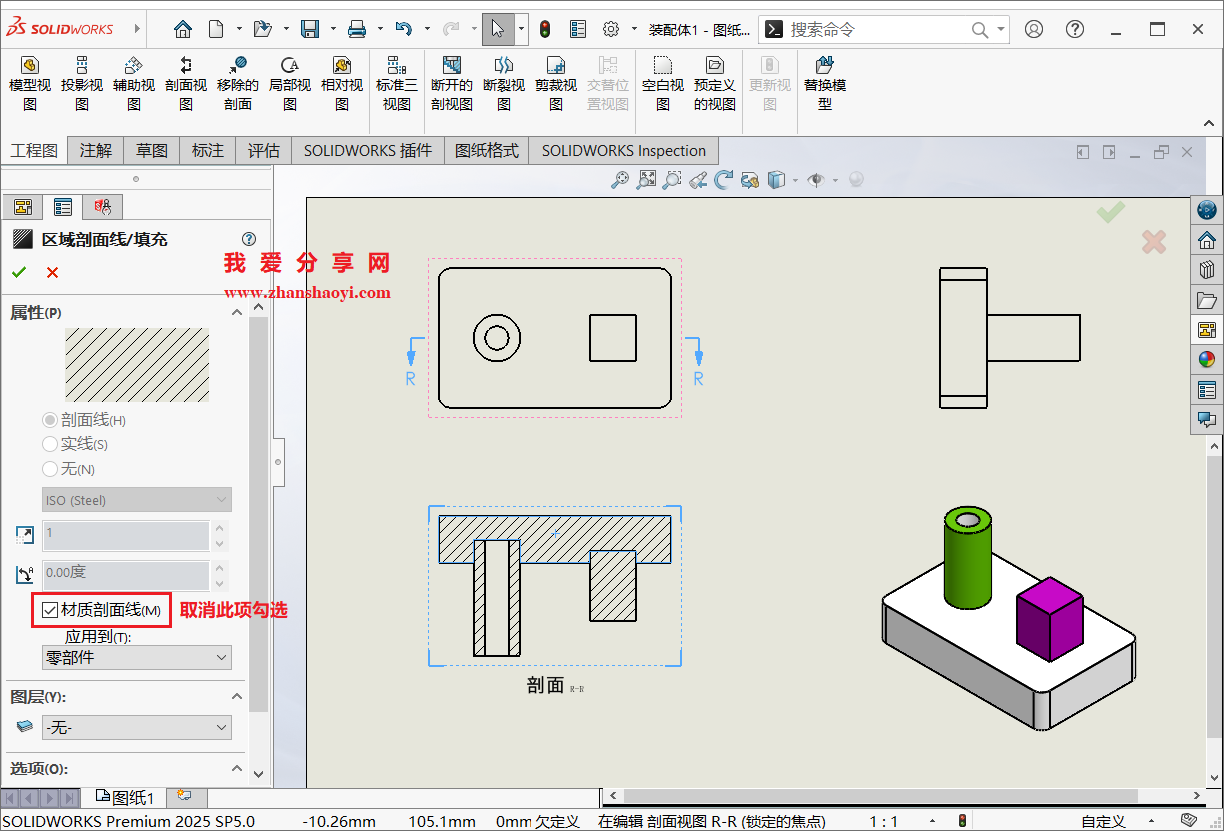Collapse the 属性 section
The height and width of the screenshot is (831, 1224).
tap(237, 312)
